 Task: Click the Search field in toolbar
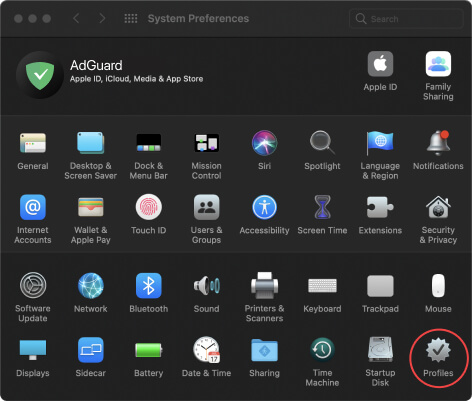coord(406,19)
